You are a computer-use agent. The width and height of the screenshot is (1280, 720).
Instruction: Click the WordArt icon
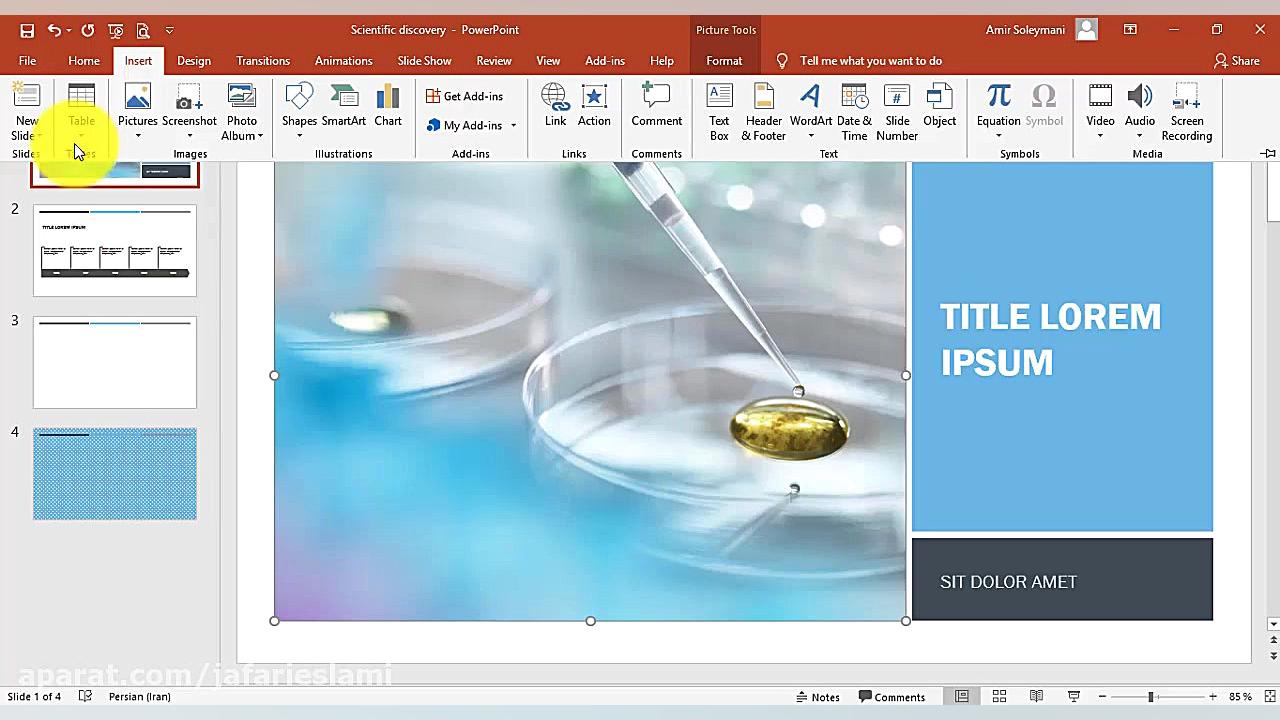(x=810, y=108)
